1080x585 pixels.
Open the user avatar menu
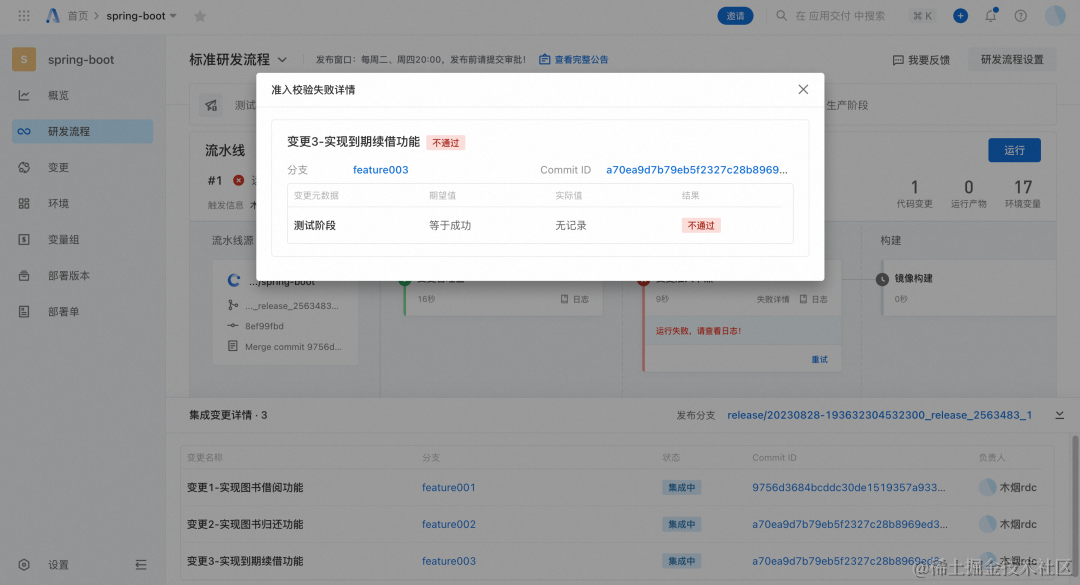(x=1055, y=16)
